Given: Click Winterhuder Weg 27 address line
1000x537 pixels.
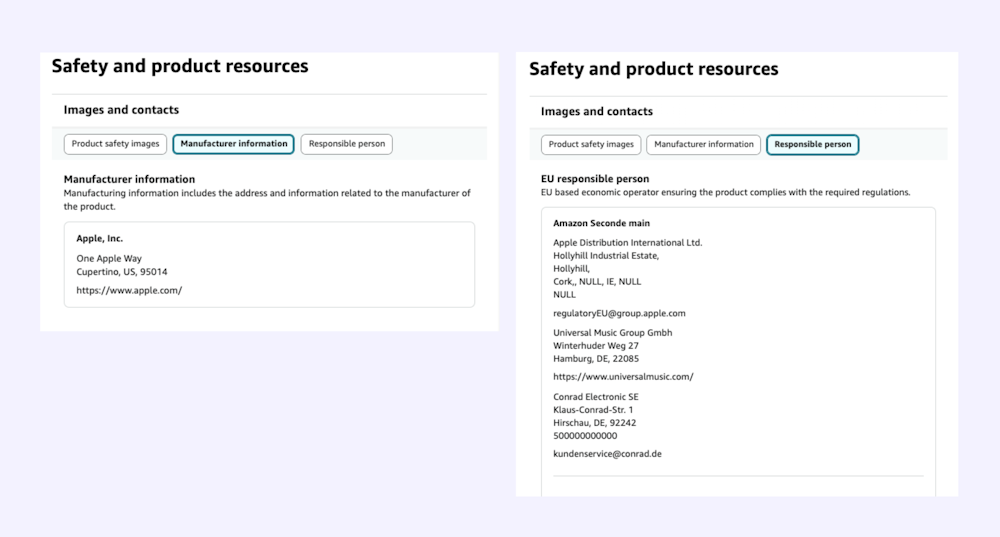Looking at the screenshot, I should click(596, 346).
